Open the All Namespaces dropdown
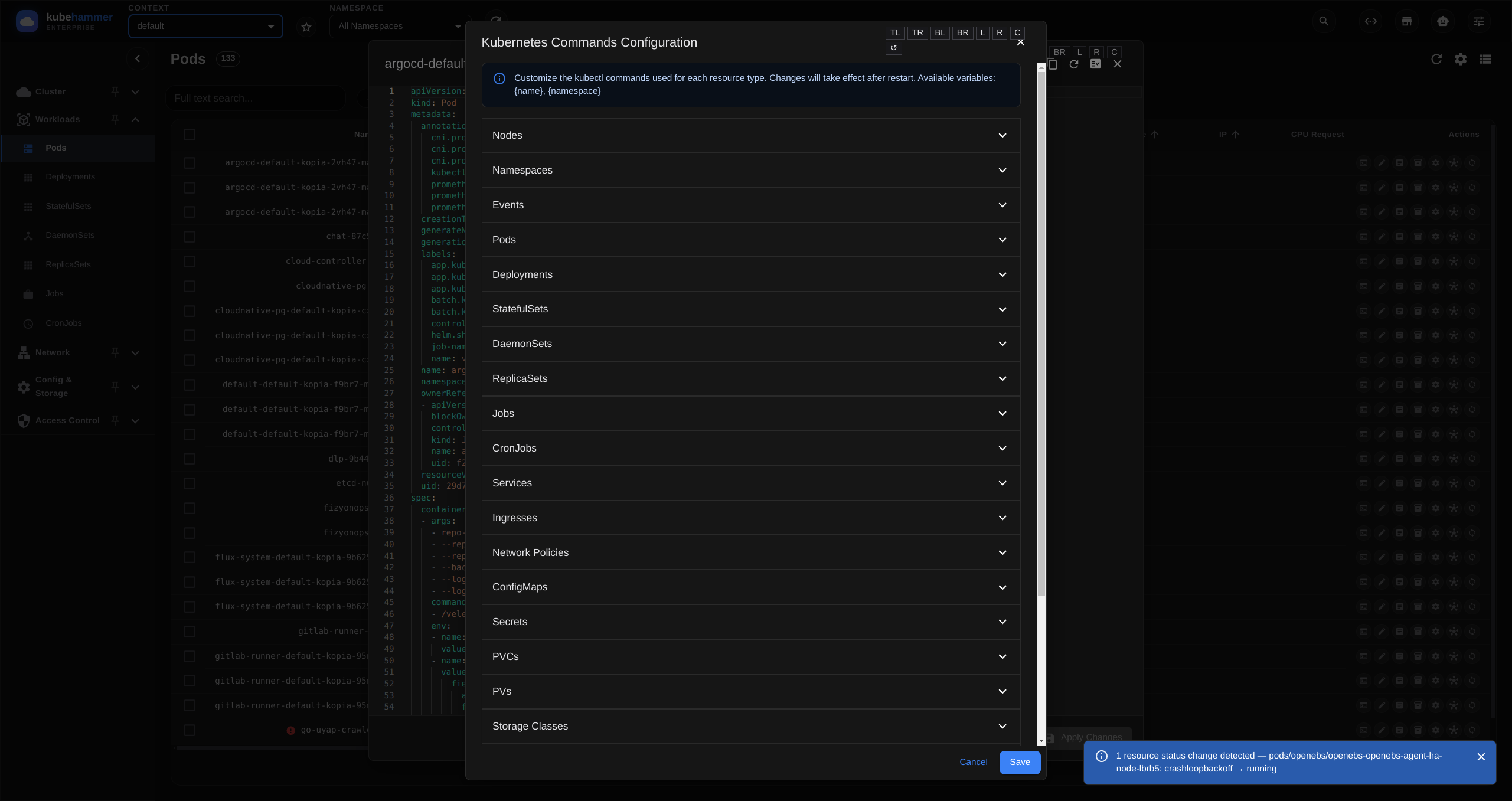Viewport: 1512px width, 801px height. [399, 27]
